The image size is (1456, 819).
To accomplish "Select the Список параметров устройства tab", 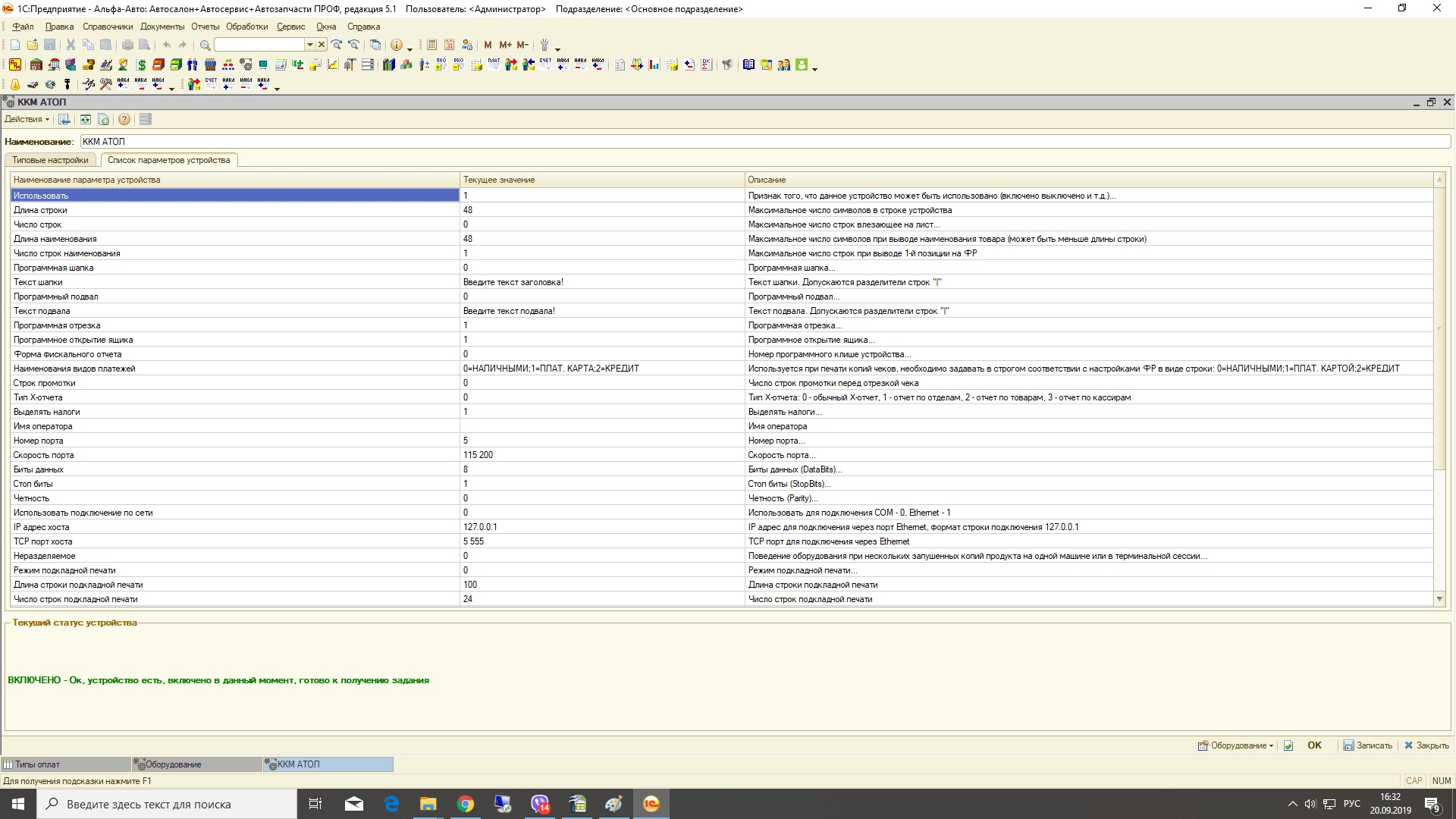I will coord(168,160).
